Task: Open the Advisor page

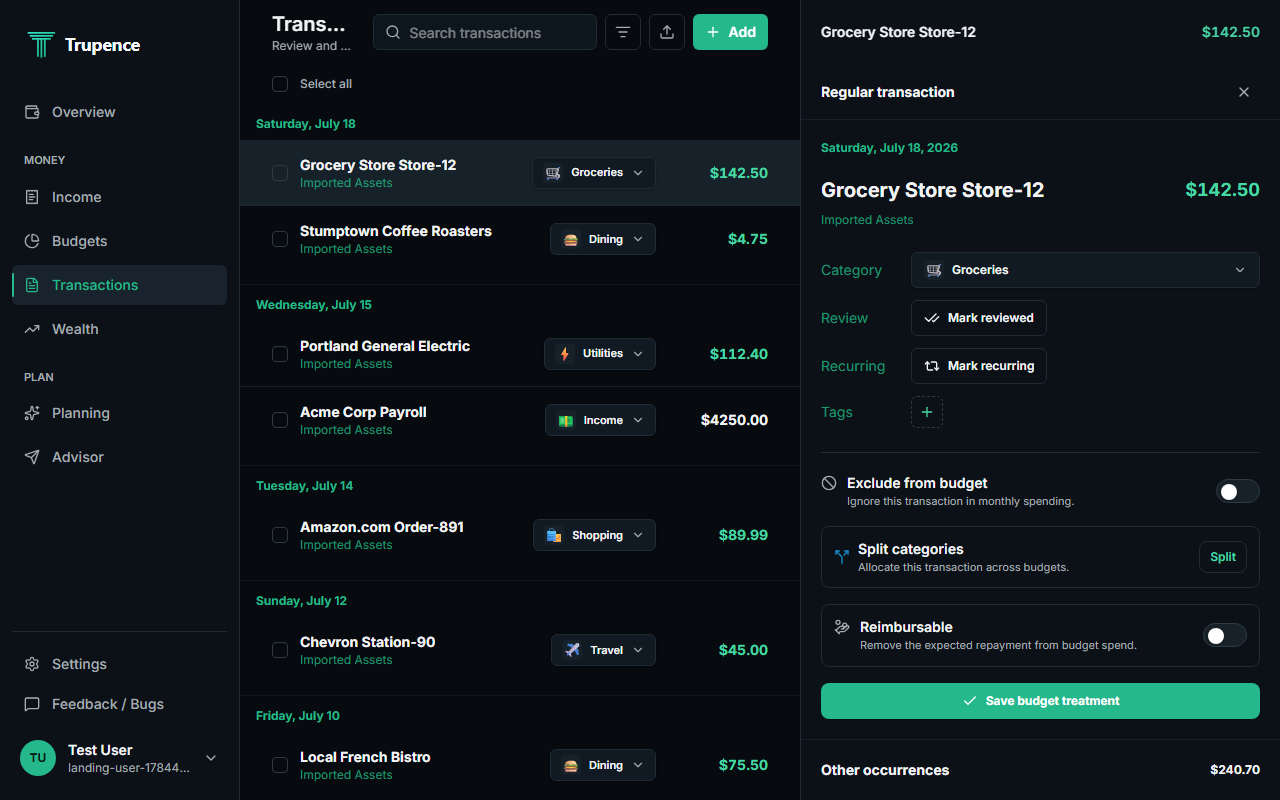Action: click(x=119, y=457)
